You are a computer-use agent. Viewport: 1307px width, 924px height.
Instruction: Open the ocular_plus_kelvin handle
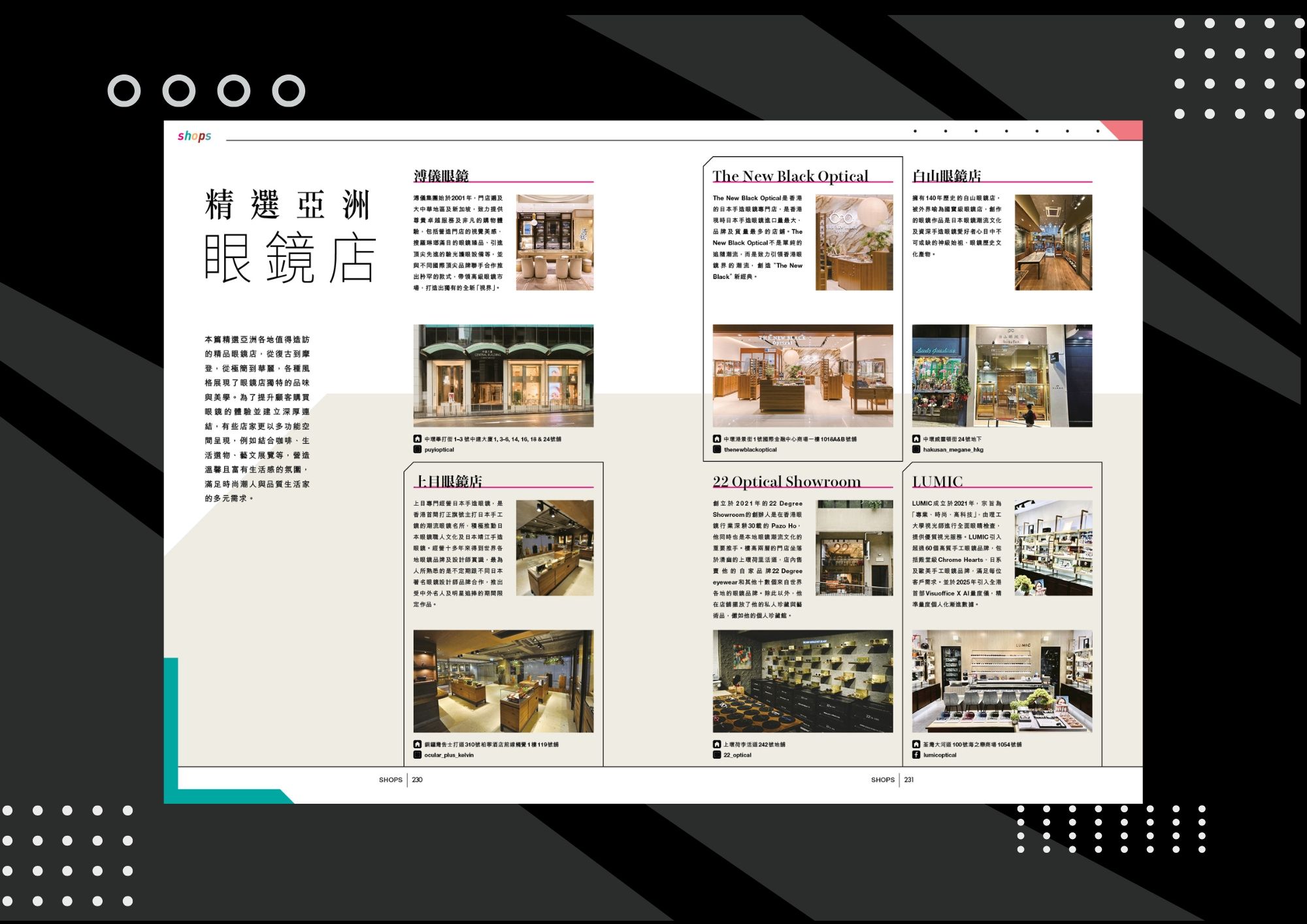point(449,755)
